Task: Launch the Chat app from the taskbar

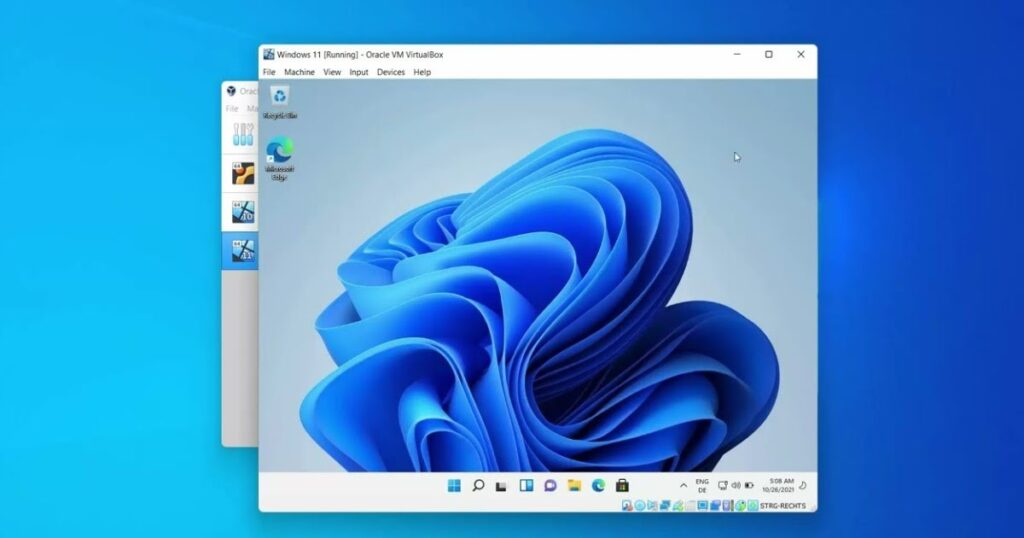Action: click(550, 485)
